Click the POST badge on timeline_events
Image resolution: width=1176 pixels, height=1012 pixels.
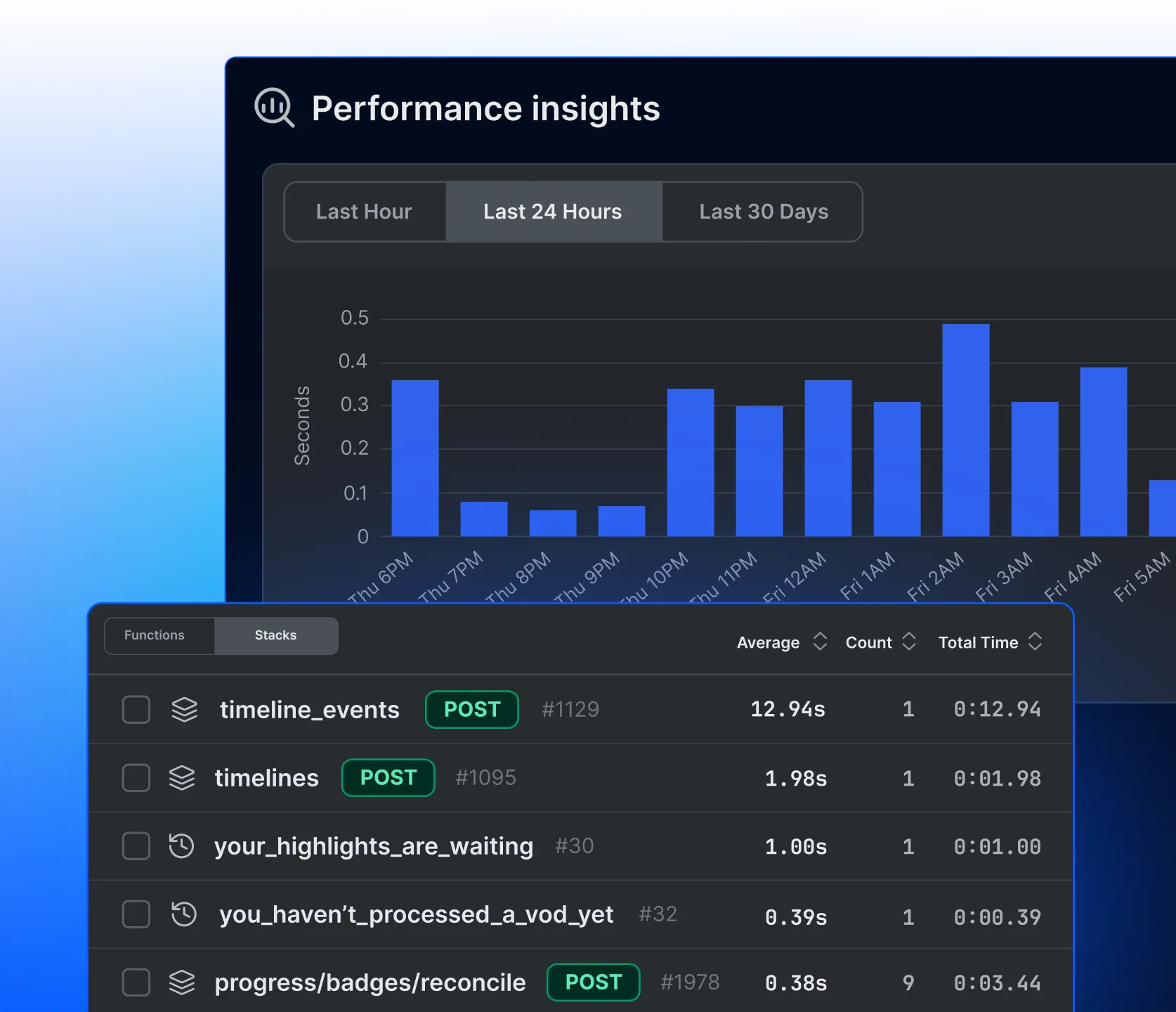[472, 710]
